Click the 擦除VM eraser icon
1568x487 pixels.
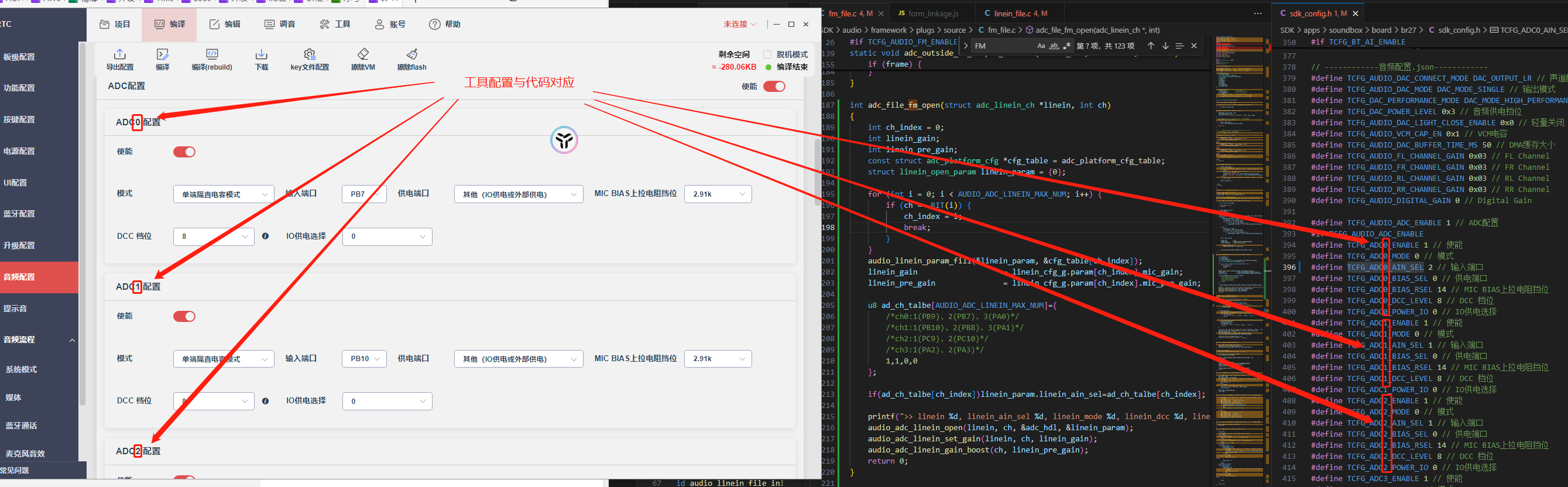[x=363, y=54]
